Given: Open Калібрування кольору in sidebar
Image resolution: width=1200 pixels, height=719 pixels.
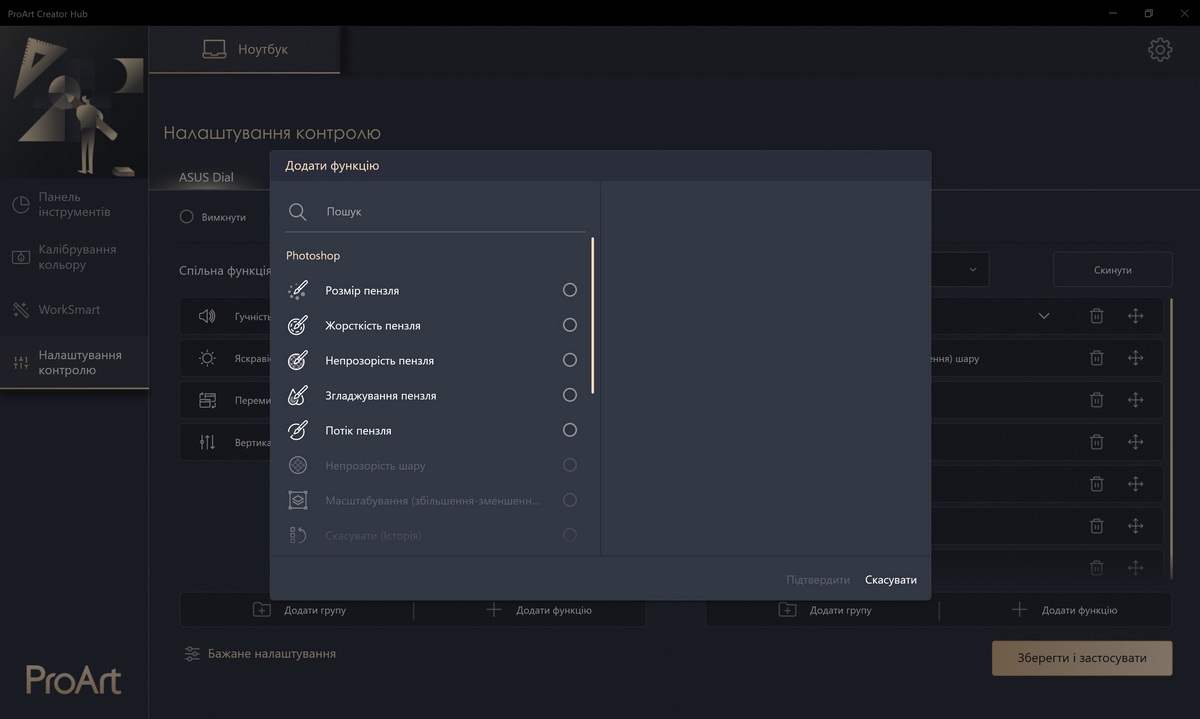Looking at the screenshot, I should [75, 257].
